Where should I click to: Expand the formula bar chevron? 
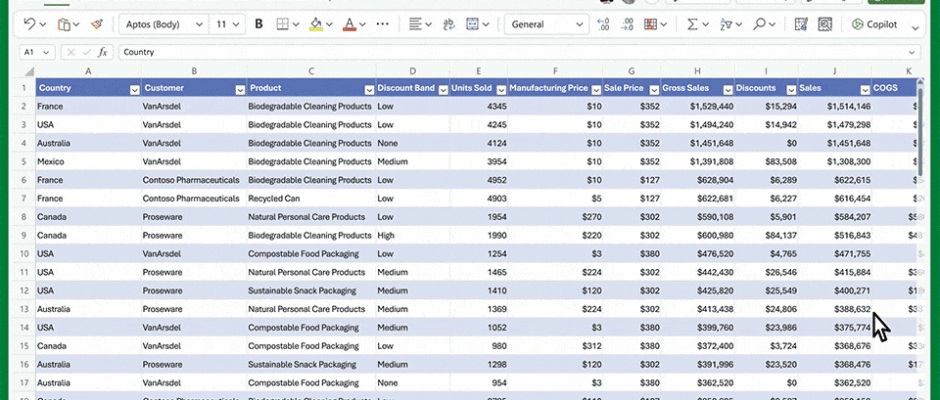[x=912, y=52]
